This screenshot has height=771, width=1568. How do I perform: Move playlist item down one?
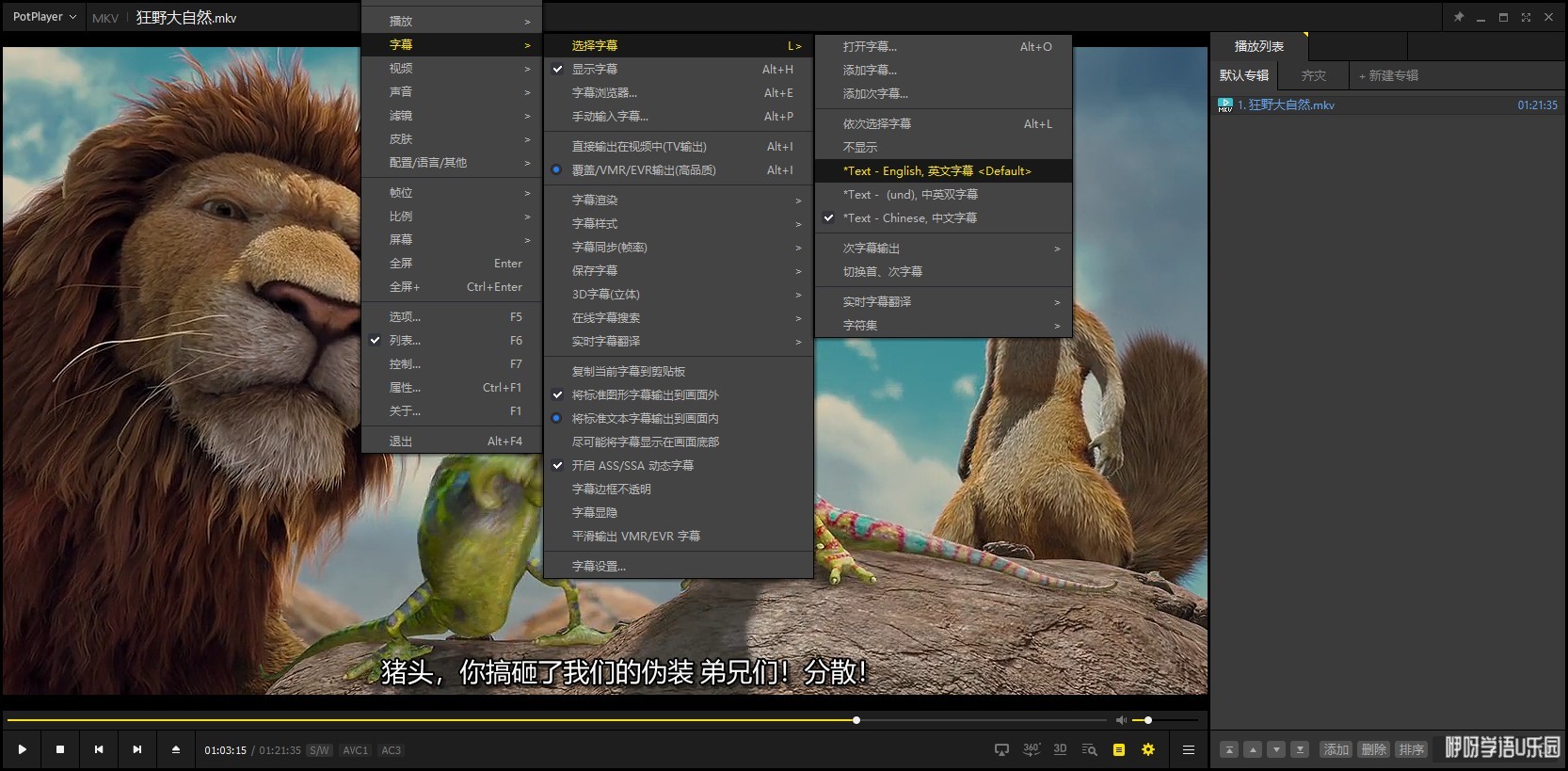coord(1276,749)
